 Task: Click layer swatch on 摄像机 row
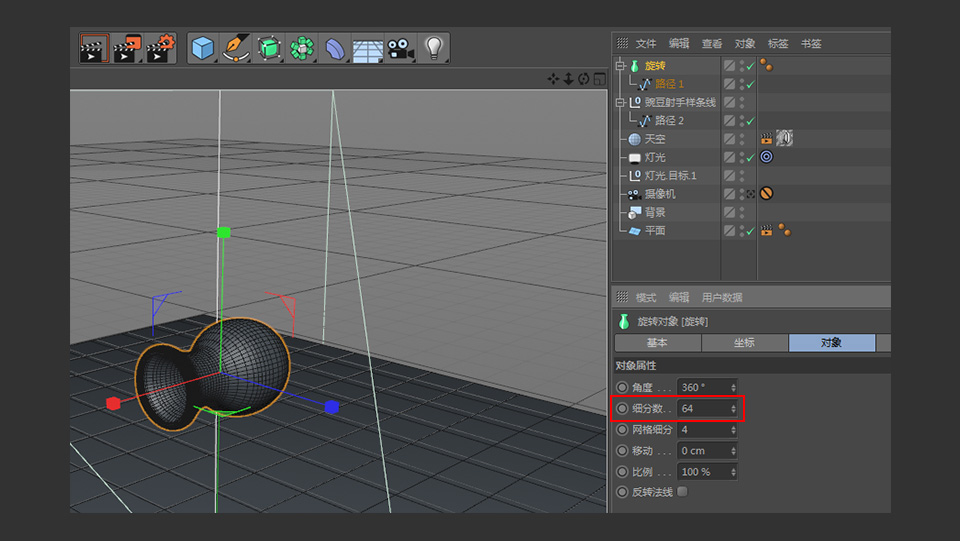729,194
